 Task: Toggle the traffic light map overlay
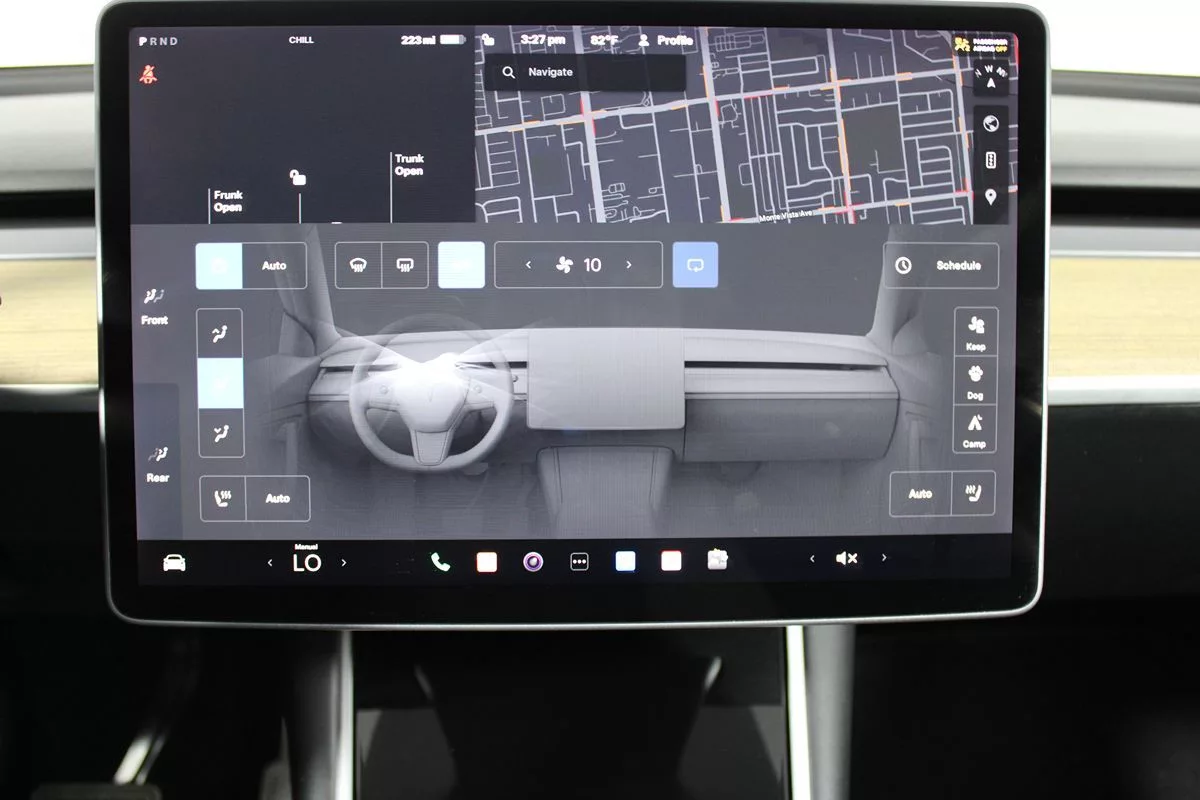click(x=990, y=160)
